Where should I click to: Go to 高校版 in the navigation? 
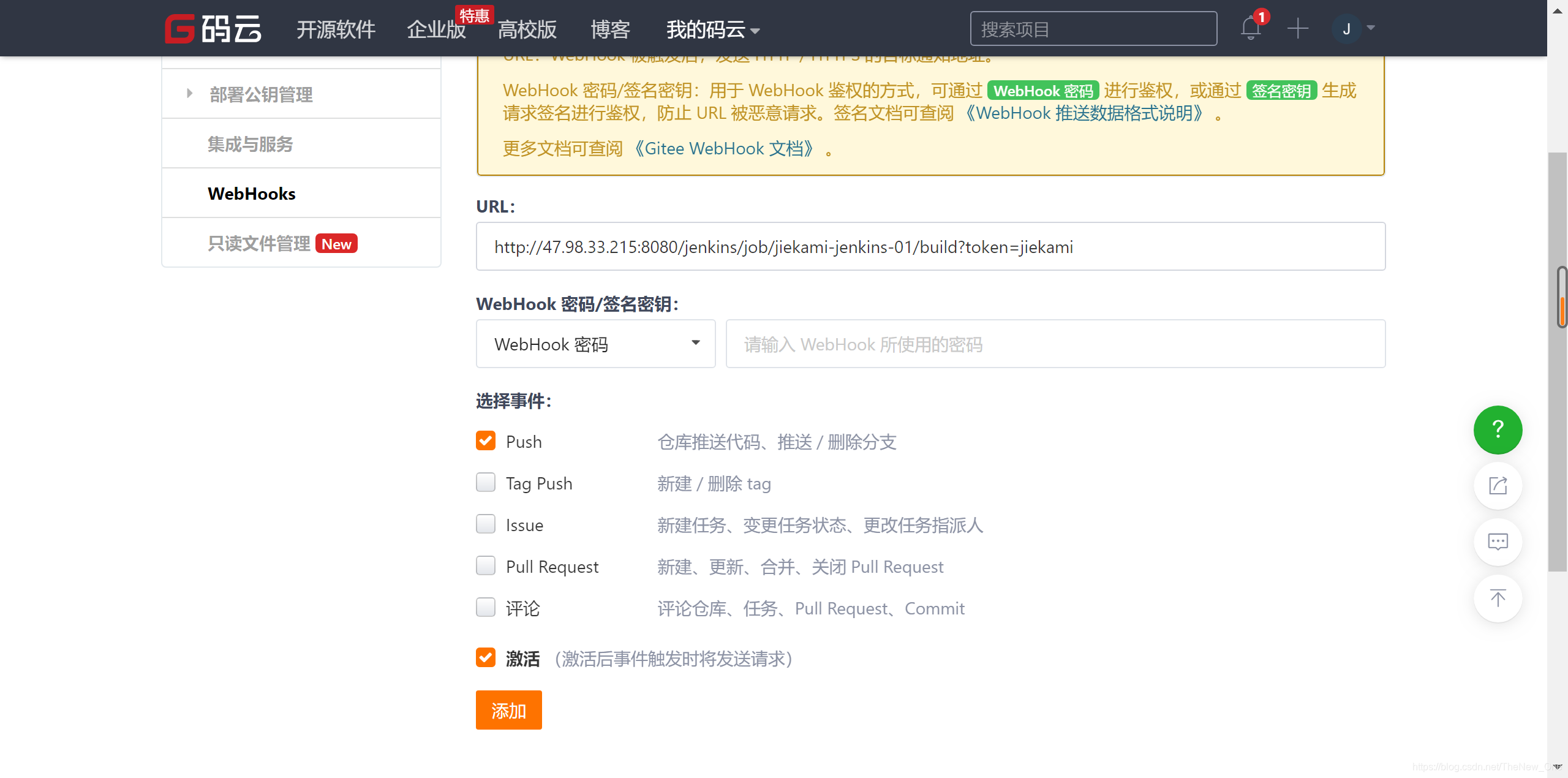(527, 29)
